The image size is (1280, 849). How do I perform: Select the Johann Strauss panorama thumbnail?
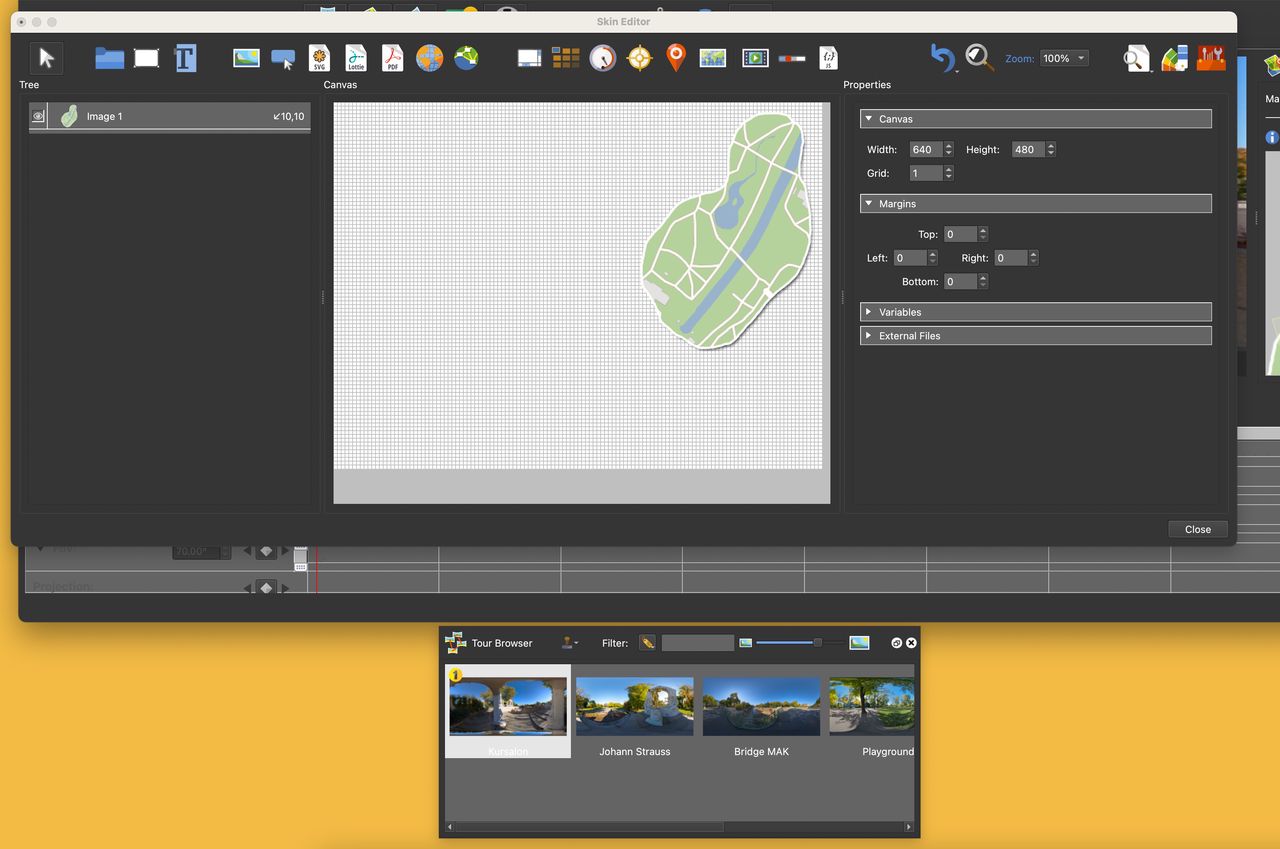tap(634, 705)
